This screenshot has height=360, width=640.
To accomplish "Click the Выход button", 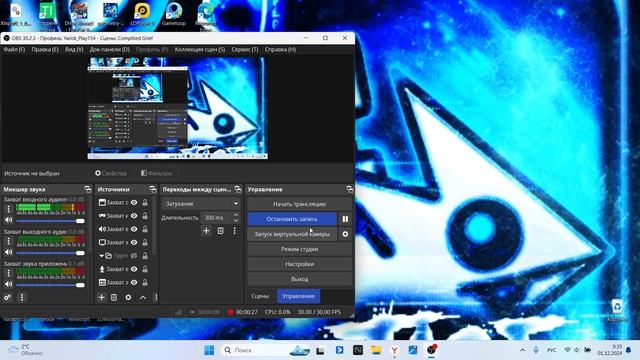I will click(300, 279).
